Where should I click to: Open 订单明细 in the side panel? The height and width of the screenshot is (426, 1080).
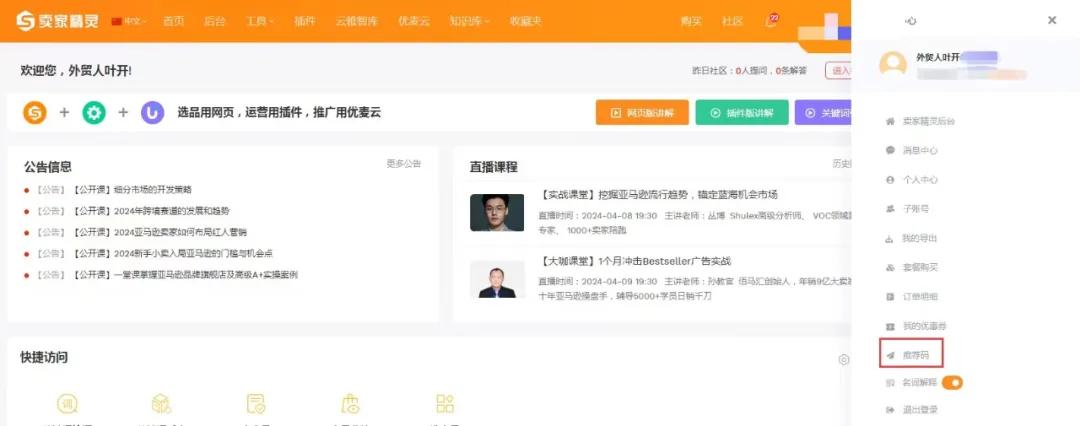920,296
